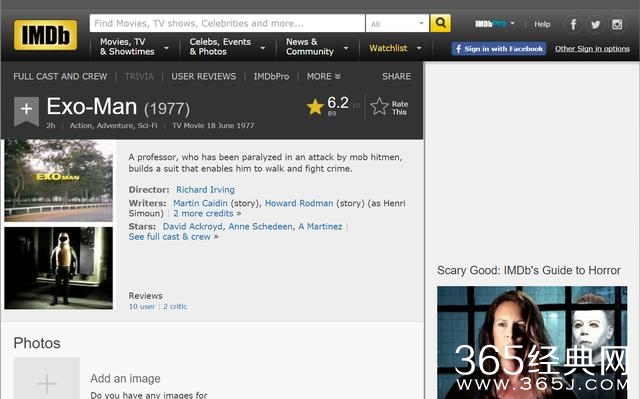
Task: Open the horror guide promo image
Action: [532, 342]
